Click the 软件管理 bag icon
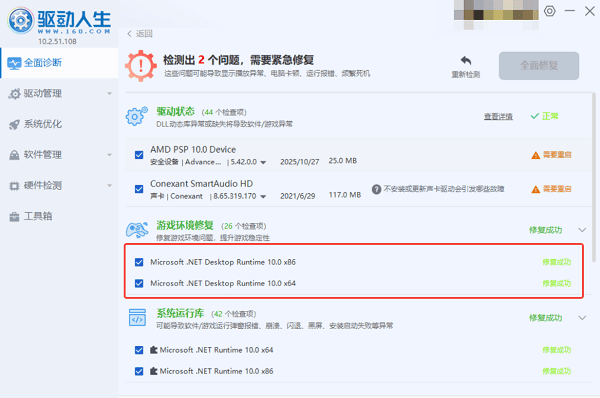The image size is (600, 398). click(x=14, y=155)
